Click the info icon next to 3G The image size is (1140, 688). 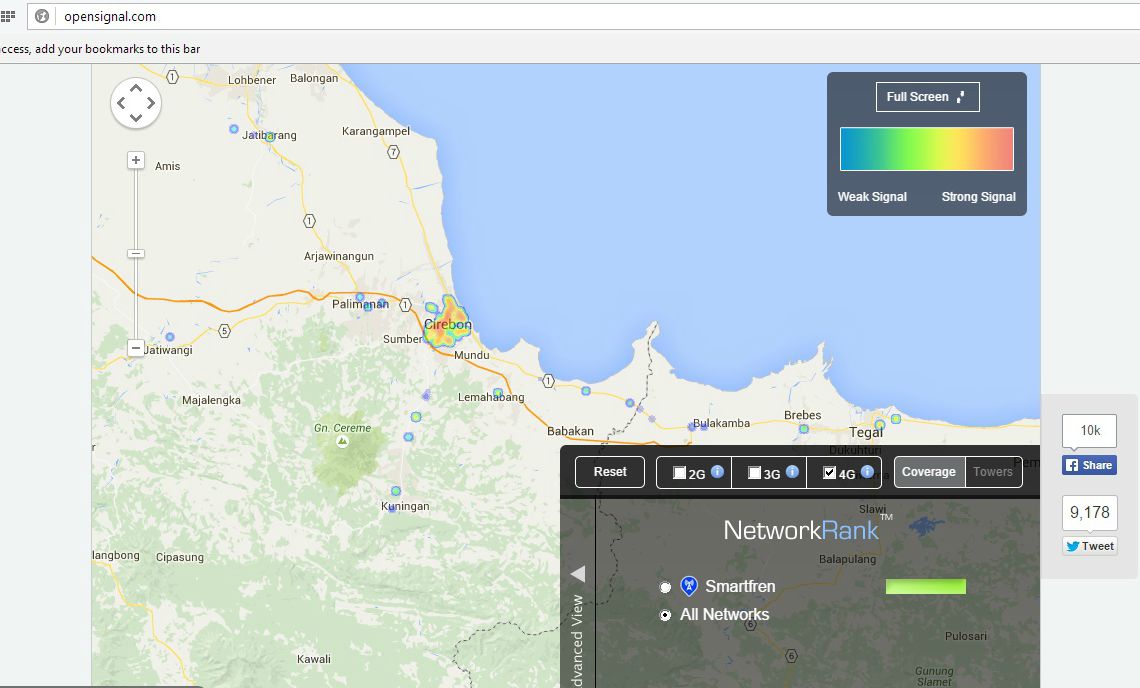click(x=792, y=472)
